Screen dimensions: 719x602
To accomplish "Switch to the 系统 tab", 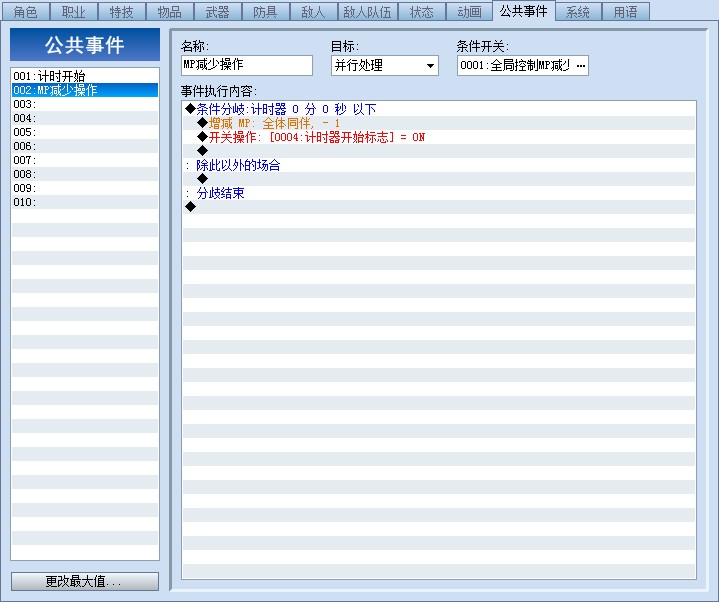I will (x=578, y=11).
